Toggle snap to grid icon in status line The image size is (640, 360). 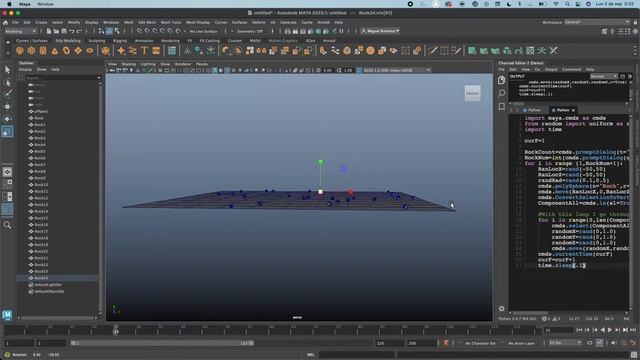(x=140, y=31)
